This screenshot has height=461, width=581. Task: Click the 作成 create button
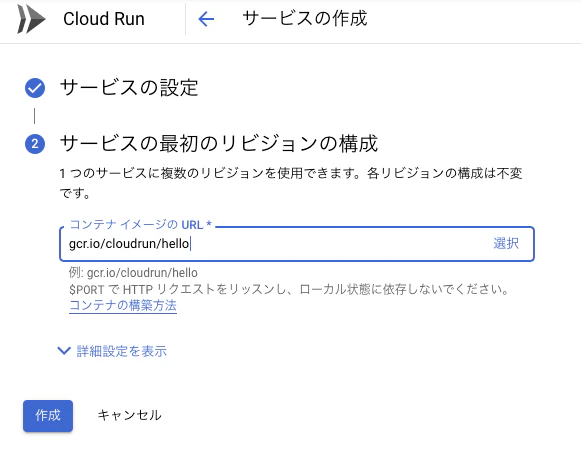click(x=48, y=416)
